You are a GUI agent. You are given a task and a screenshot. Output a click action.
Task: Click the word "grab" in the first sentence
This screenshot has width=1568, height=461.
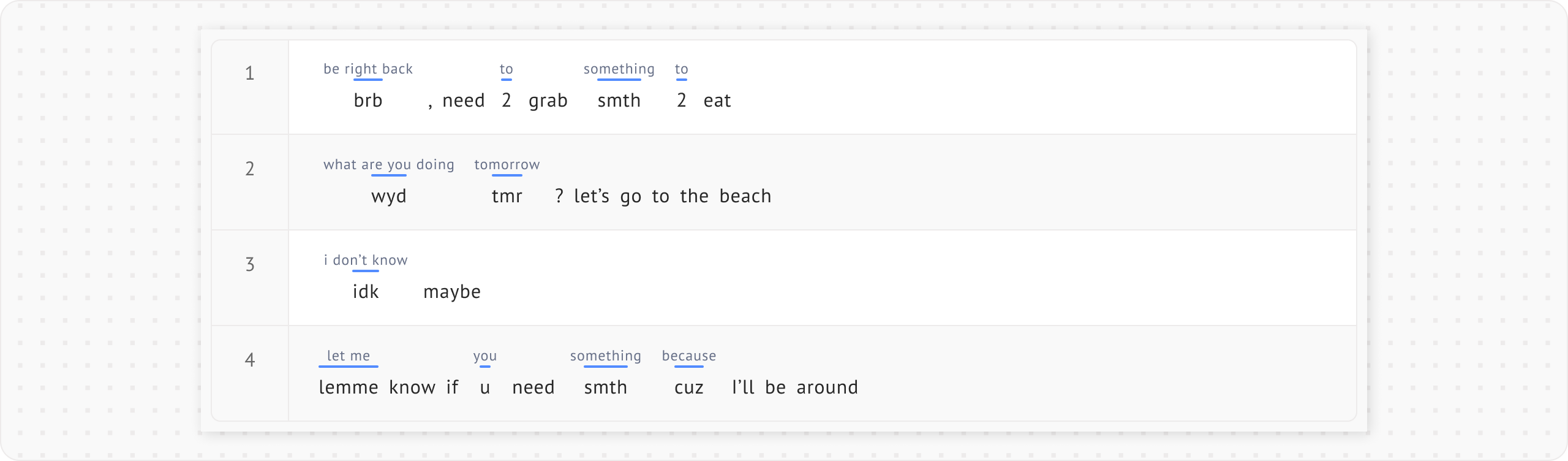pos(548,101)
